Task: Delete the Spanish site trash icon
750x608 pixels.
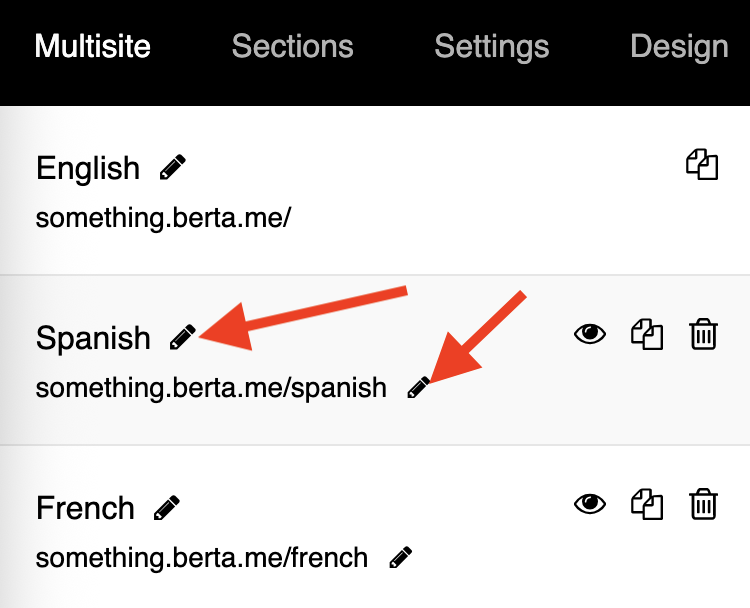Action: tap(703, 334)
